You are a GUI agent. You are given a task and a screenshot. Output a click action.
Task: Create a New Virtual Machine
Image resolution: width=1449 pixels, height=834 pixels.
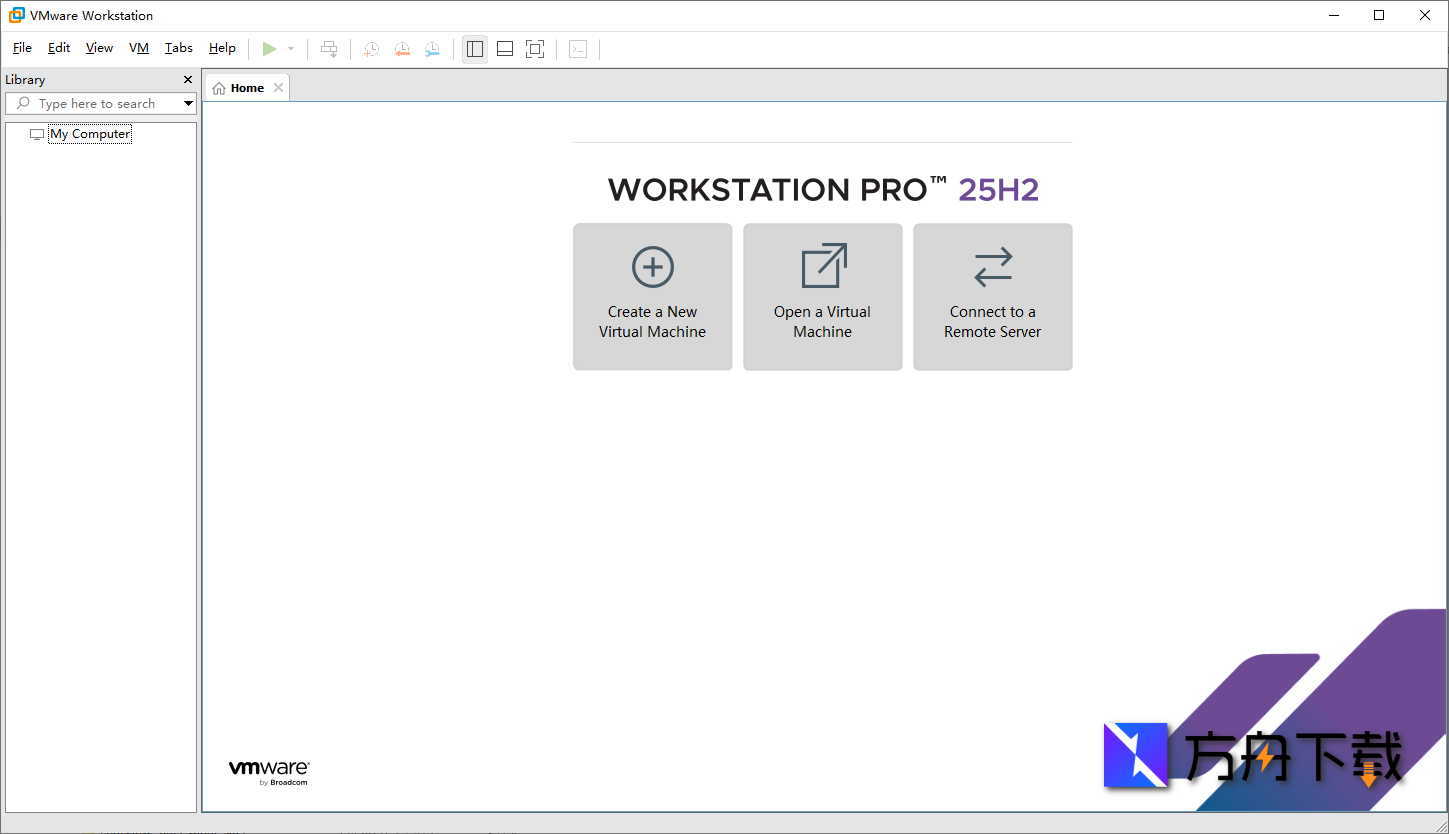click(652, 296)
